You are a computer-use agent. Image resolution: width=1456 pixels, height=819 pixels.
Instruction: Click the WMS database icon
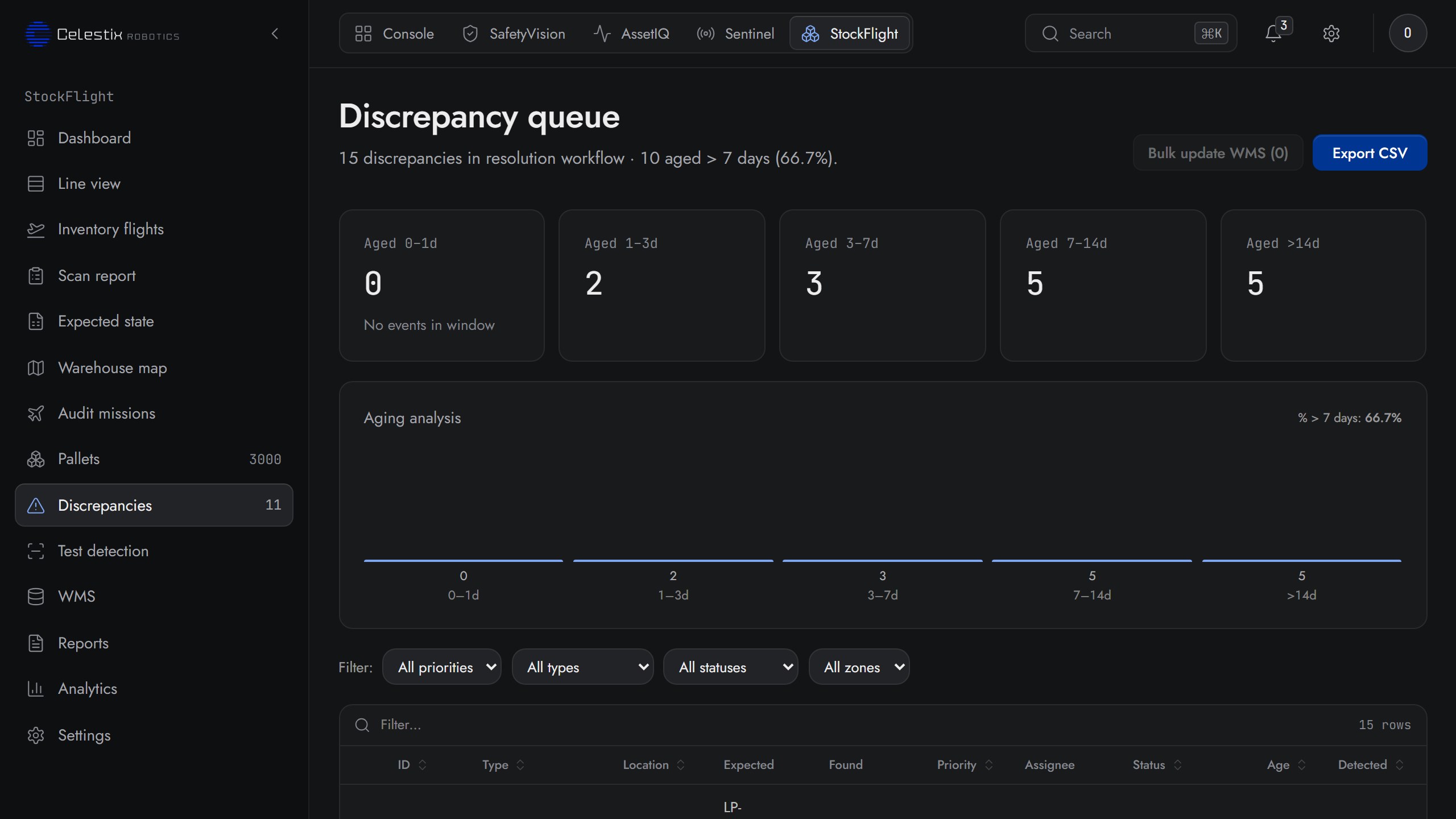(x=36, y=597)
